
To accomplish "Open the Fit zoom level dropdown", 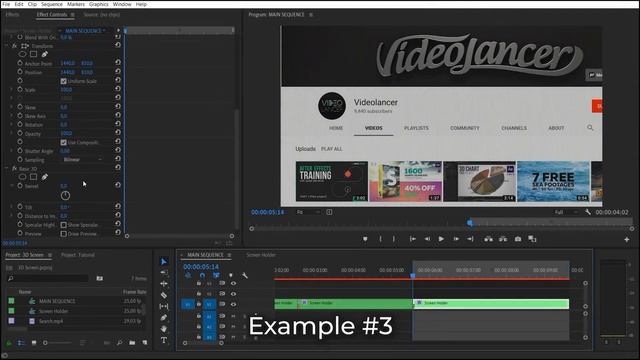I will click(x=308, y=212).
